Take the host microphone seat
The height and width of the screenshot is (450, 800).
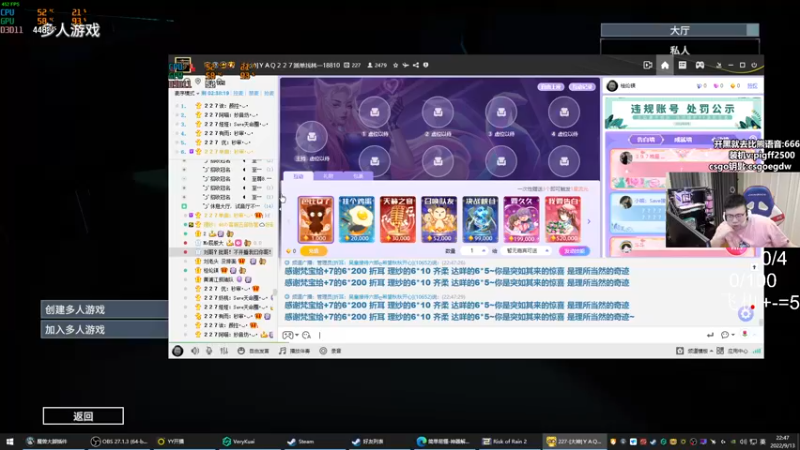(312, 137)
